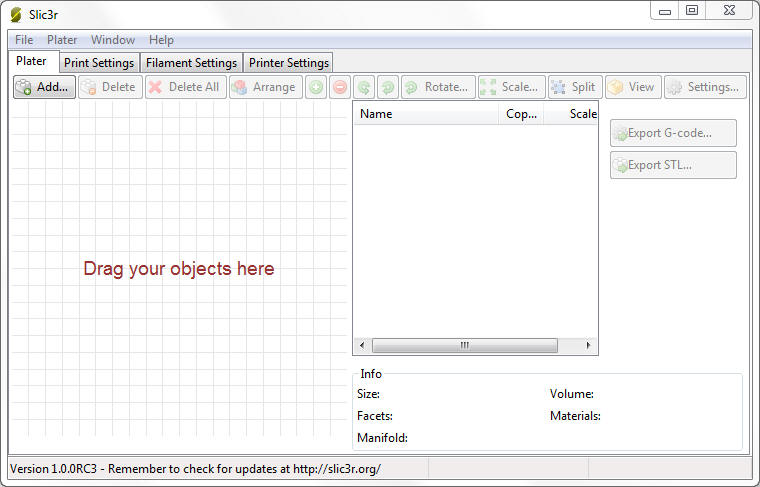Click the red minus decrease copies icon
Screen dimensions: 760x487
click(340, 87)
